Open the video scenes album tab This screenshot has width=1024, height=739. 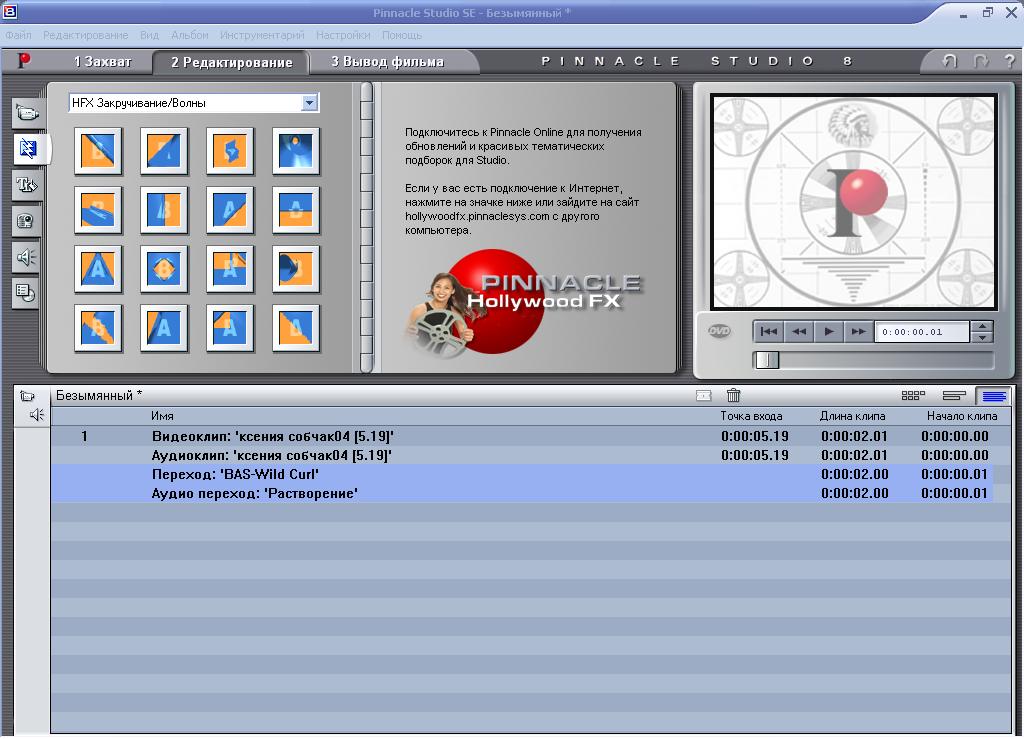click(x=27, y=114)
